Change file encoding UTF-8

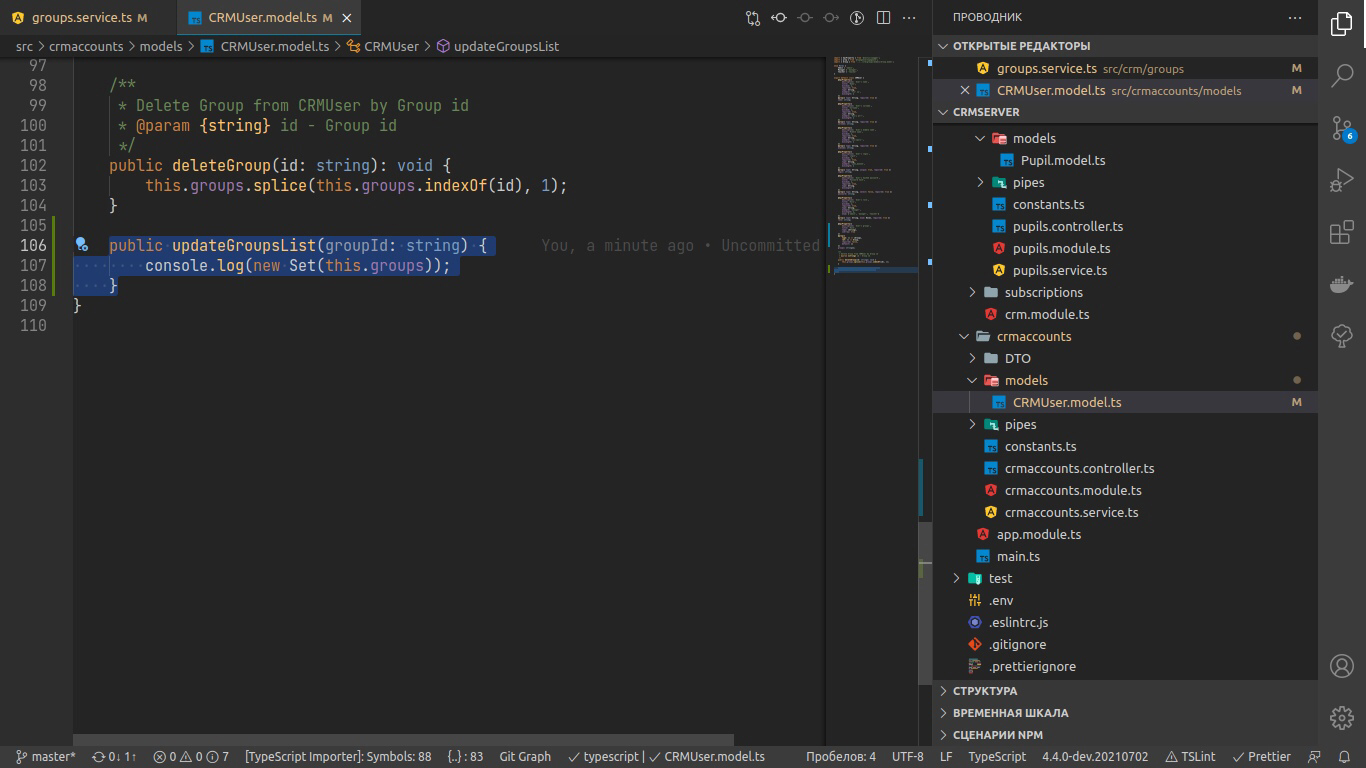tap(908, 757)
